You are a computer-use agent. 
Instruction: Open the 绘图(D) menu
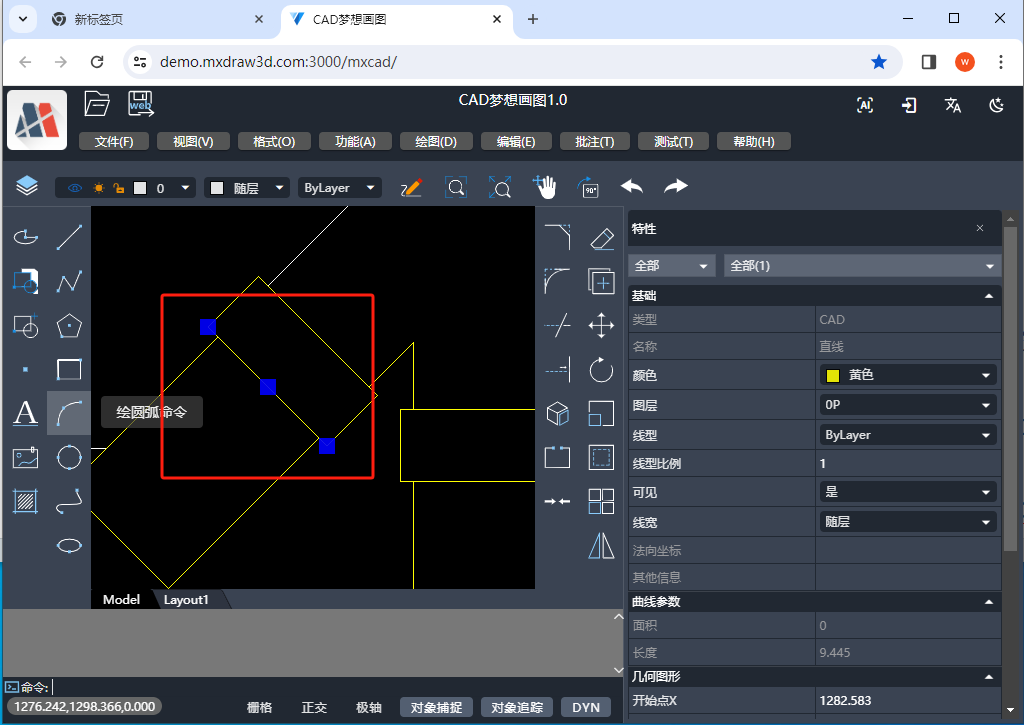436,141
